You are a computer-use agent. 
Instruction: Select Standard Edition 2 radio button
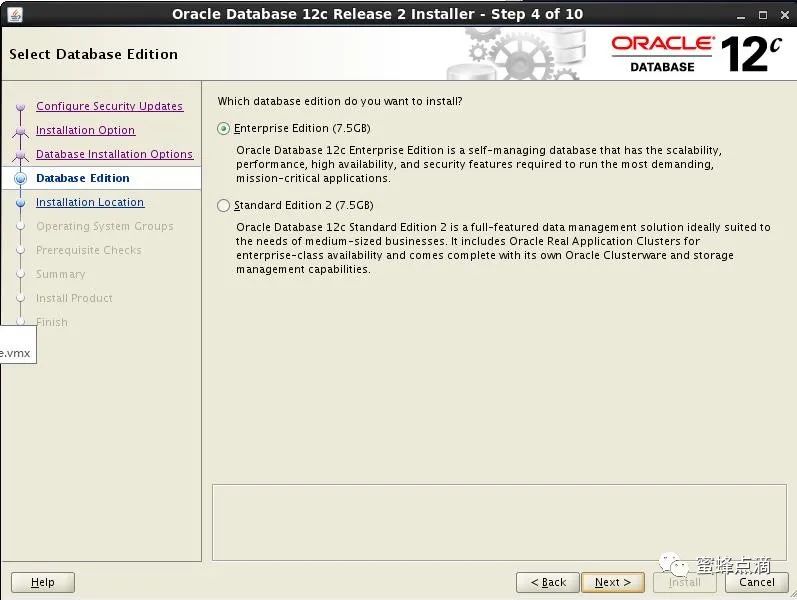pos(223,205)
